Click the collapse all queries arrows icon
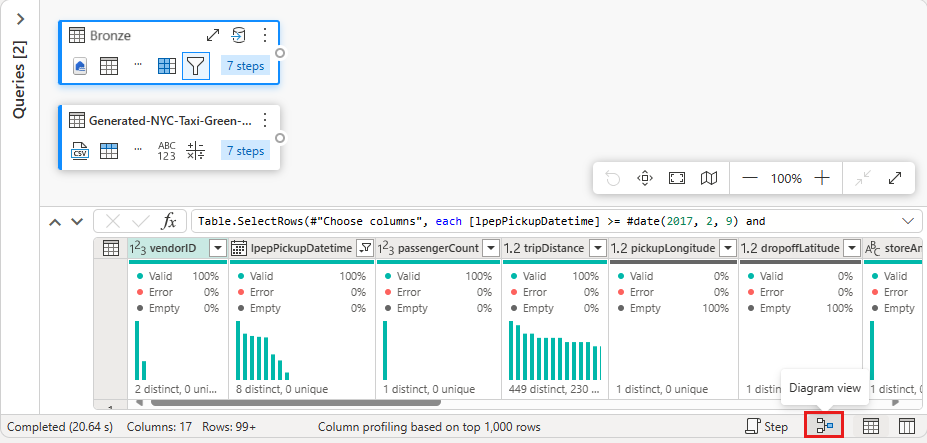 click(x=863, y=178)
